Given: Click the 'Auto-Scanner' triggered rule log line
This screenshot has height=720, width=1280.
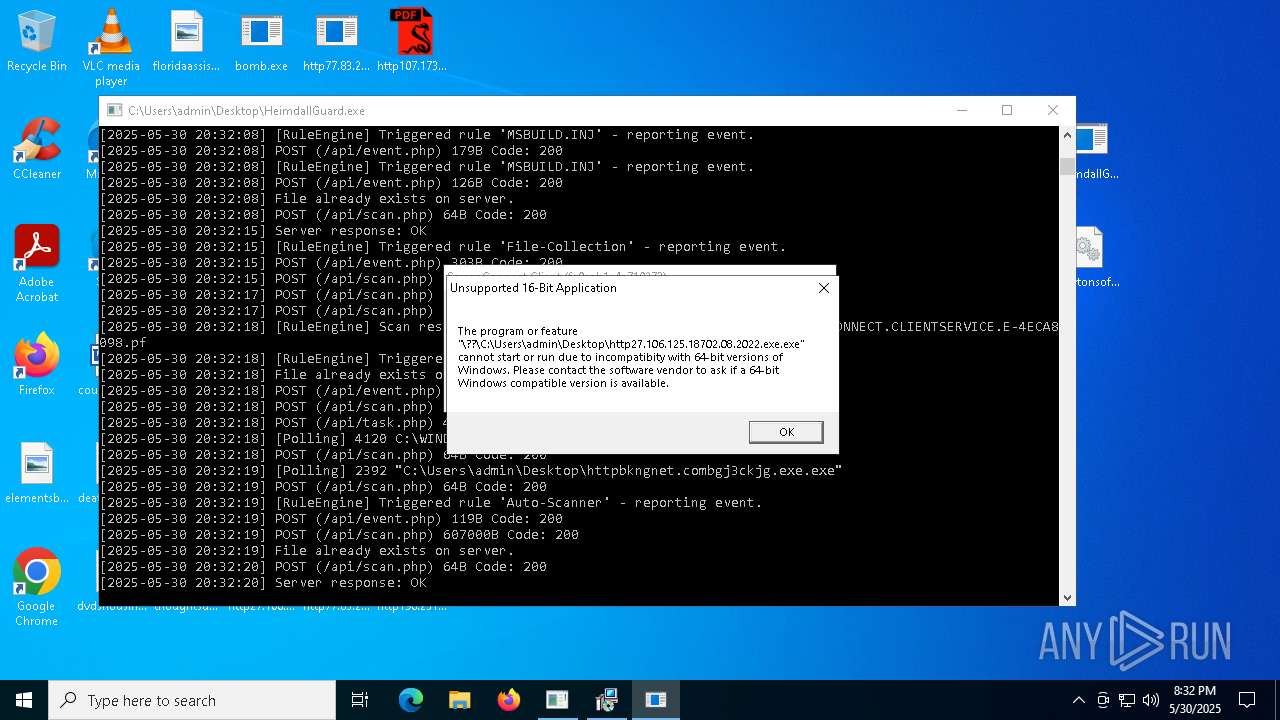Looking at the screenshot, I should 431,503.
